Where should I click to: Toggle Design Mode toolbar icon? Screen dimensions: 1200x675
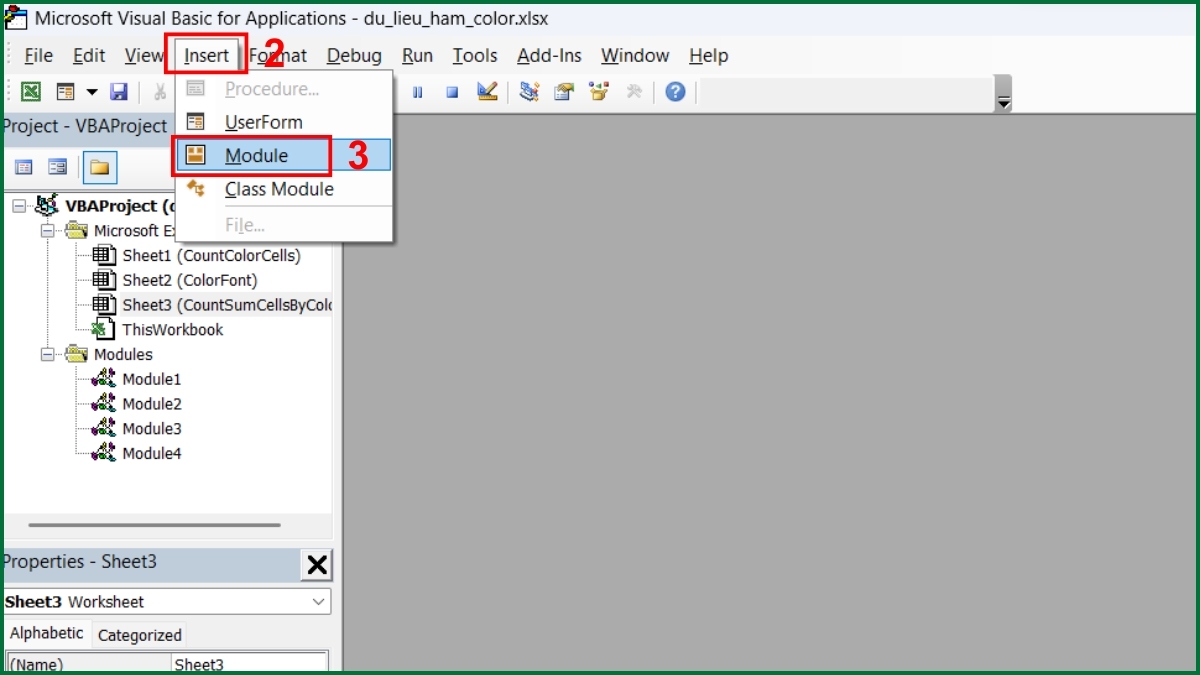(487, 92)
